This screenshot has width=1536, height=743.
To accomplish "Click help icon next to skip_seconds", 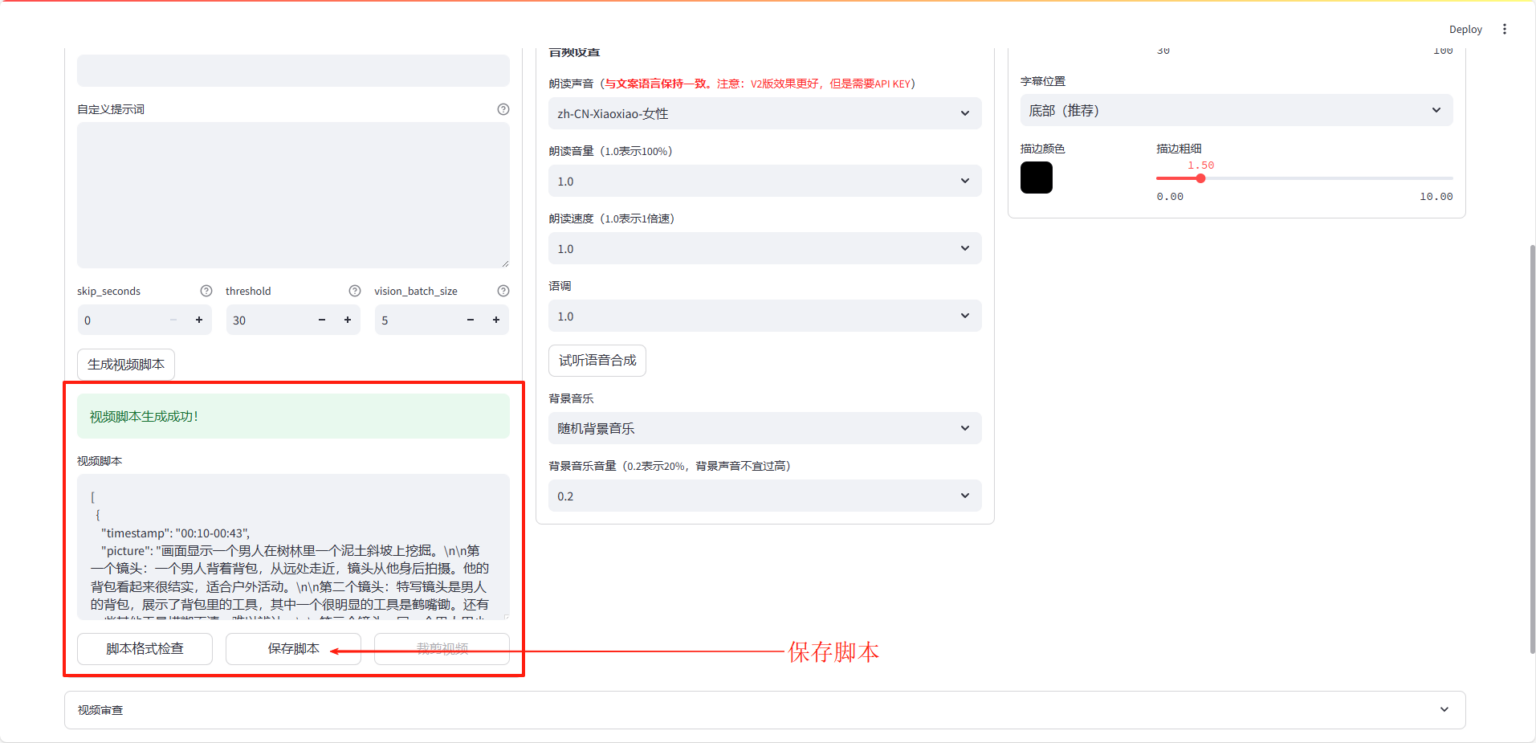I will tap(206, 291).
